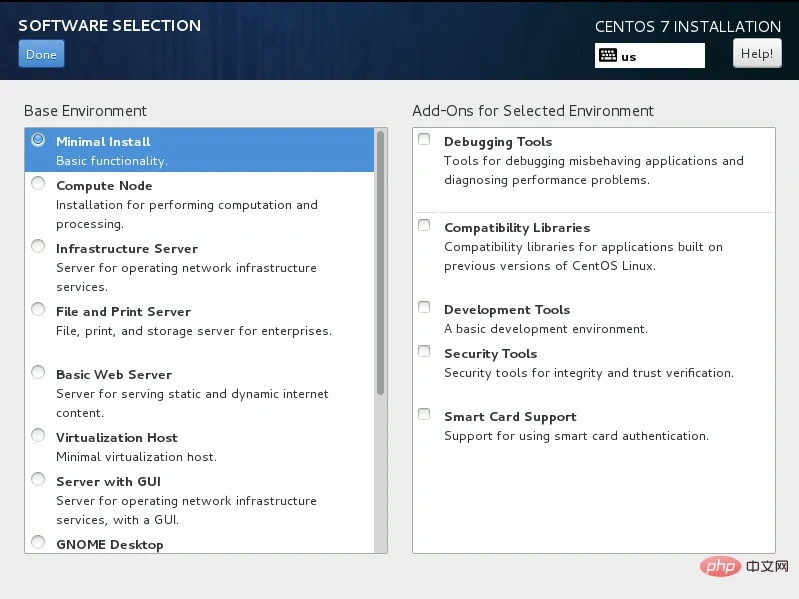Check the Compatibility Libraries add-on

(x=424, y=225)
